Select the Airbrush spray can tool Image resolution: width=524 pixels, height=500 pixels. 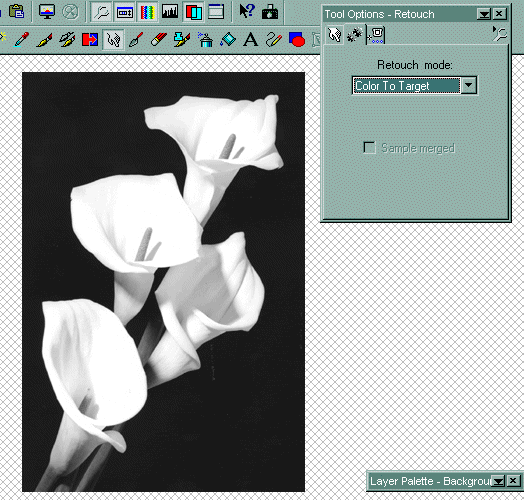[x=205, y=39]
